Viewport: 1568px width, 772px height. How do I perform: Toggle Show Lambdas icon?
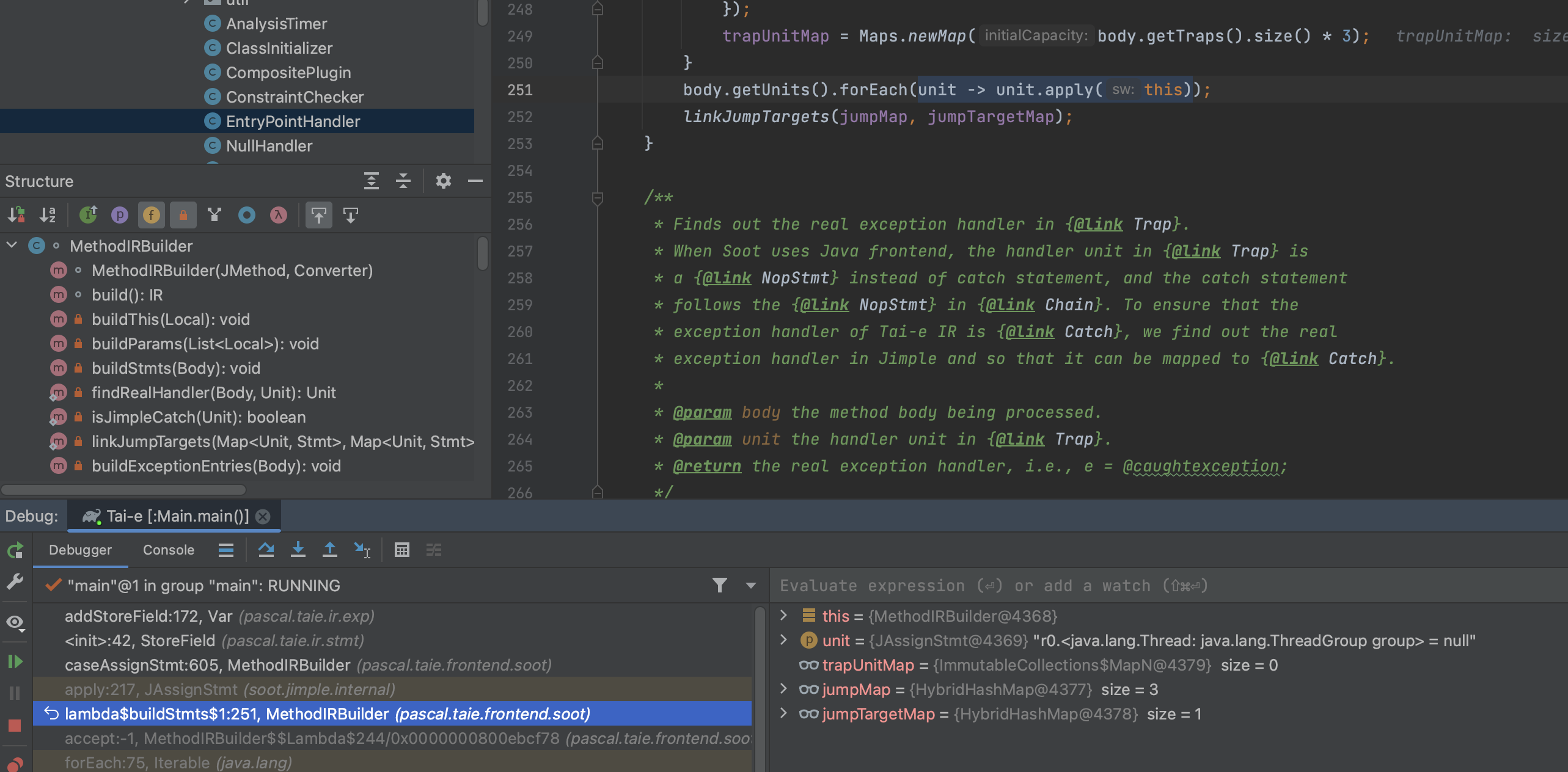click(x=279, y=215)
